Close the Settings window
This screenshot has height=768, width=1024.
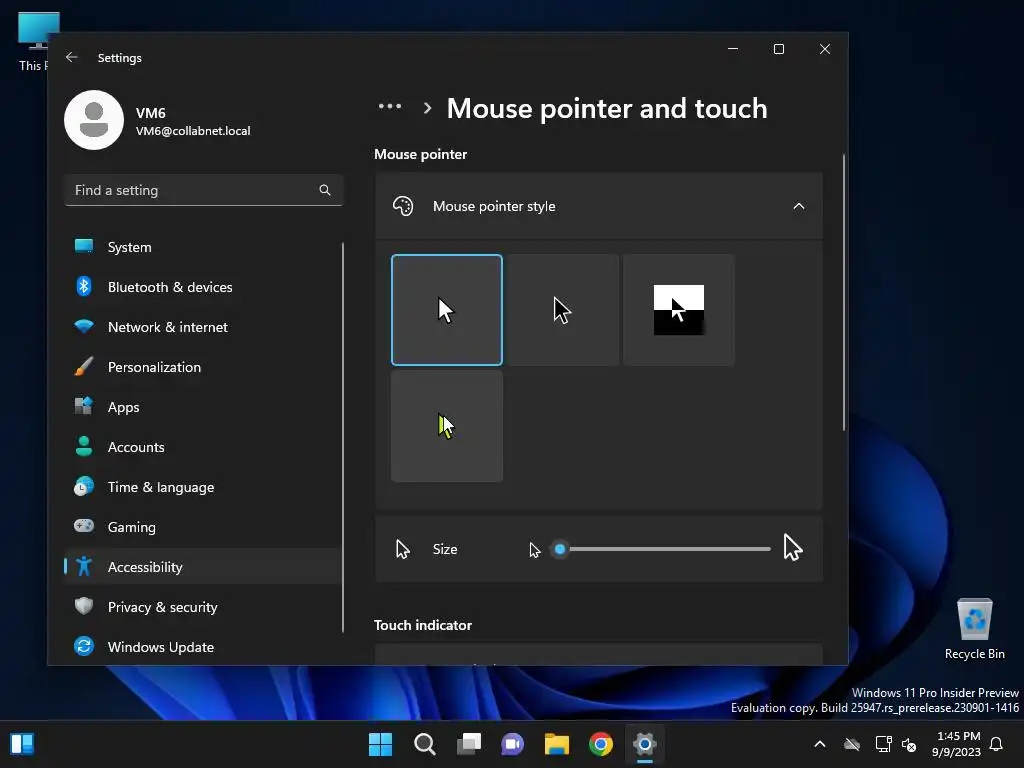click(x=825, y=49)
